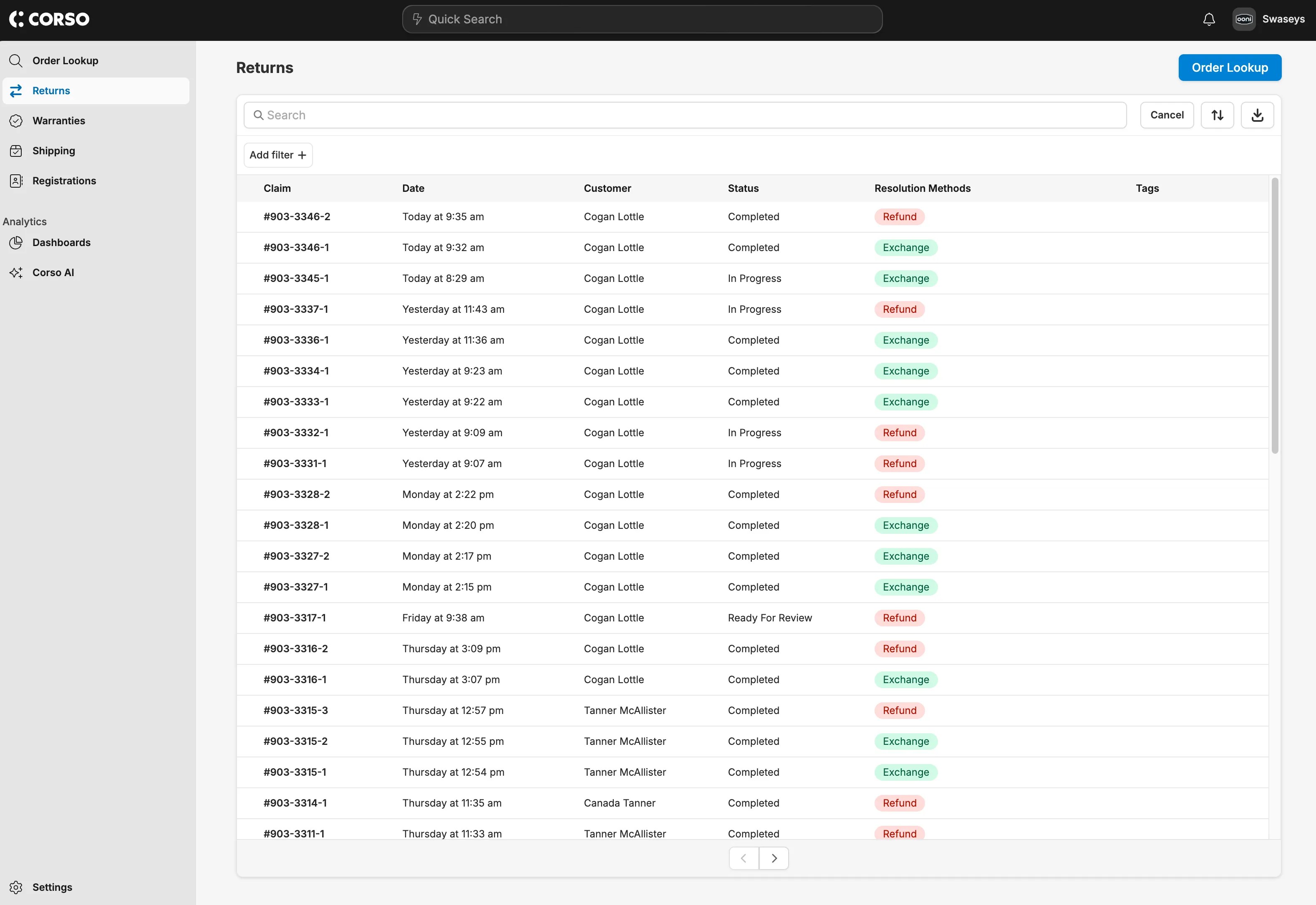Export returns using the download icon

[1257, 115]
